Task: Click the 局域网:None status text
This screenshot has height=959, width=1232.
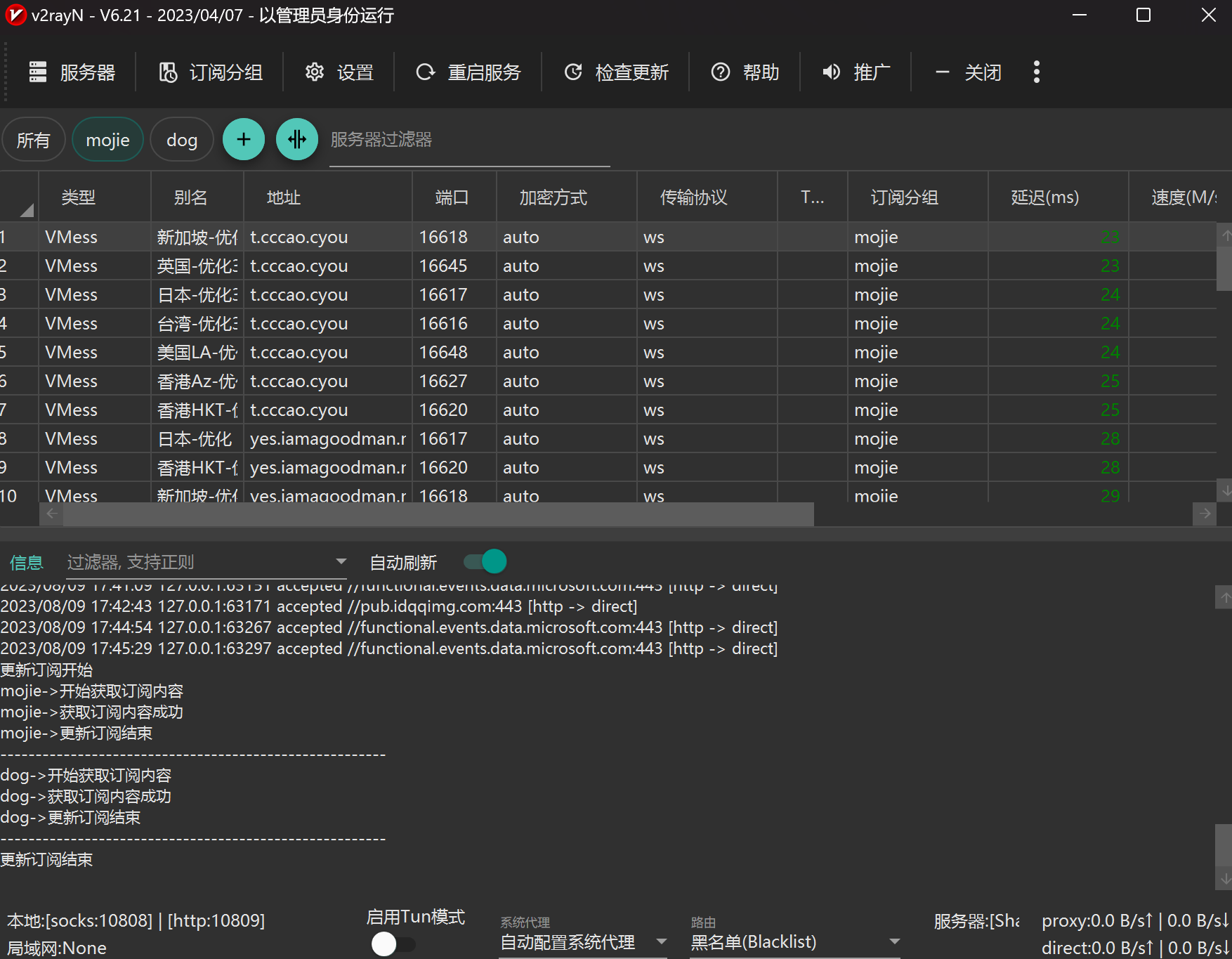Action: point(57,948)
